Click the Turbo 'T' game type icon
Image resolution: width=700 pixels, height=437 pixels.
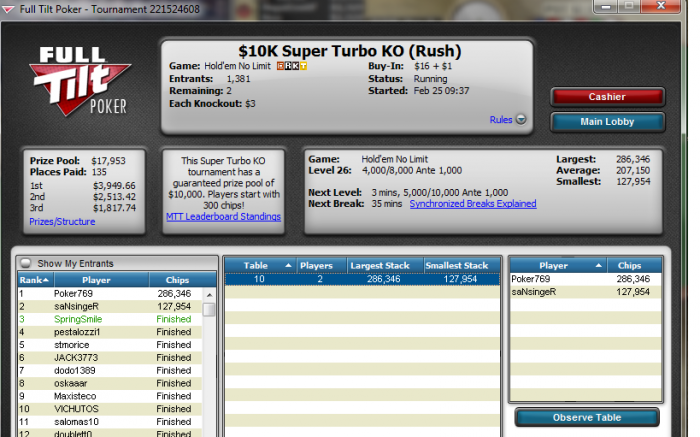(303, 66)
